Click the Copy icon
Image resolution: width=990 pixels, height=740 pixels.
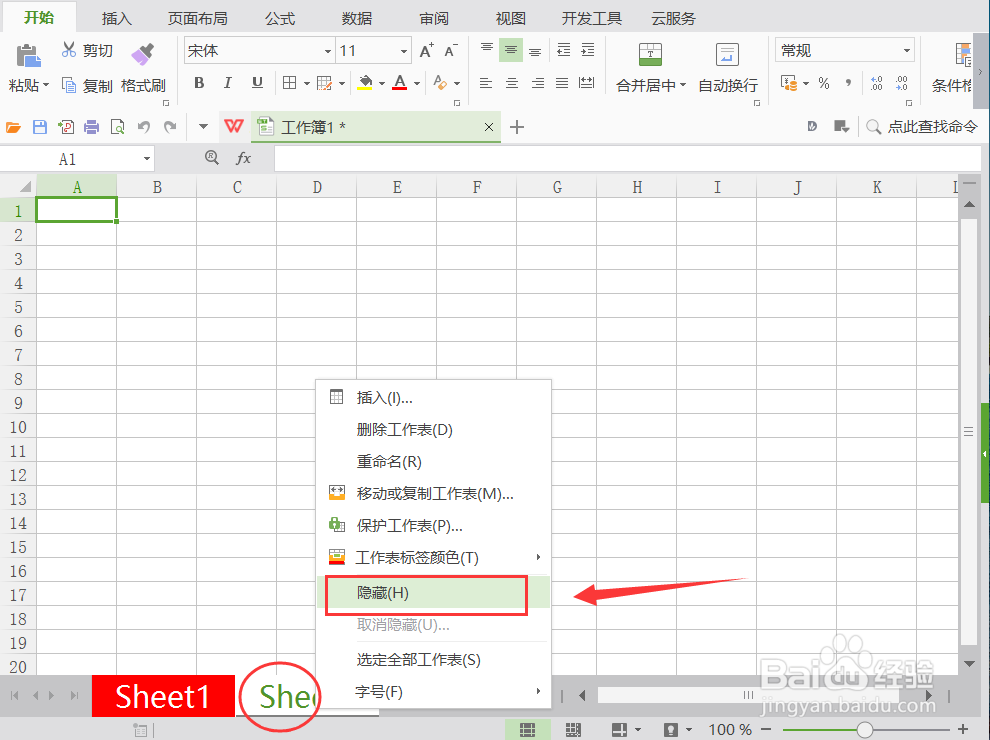pyautogui.click(x=69, y=85)
